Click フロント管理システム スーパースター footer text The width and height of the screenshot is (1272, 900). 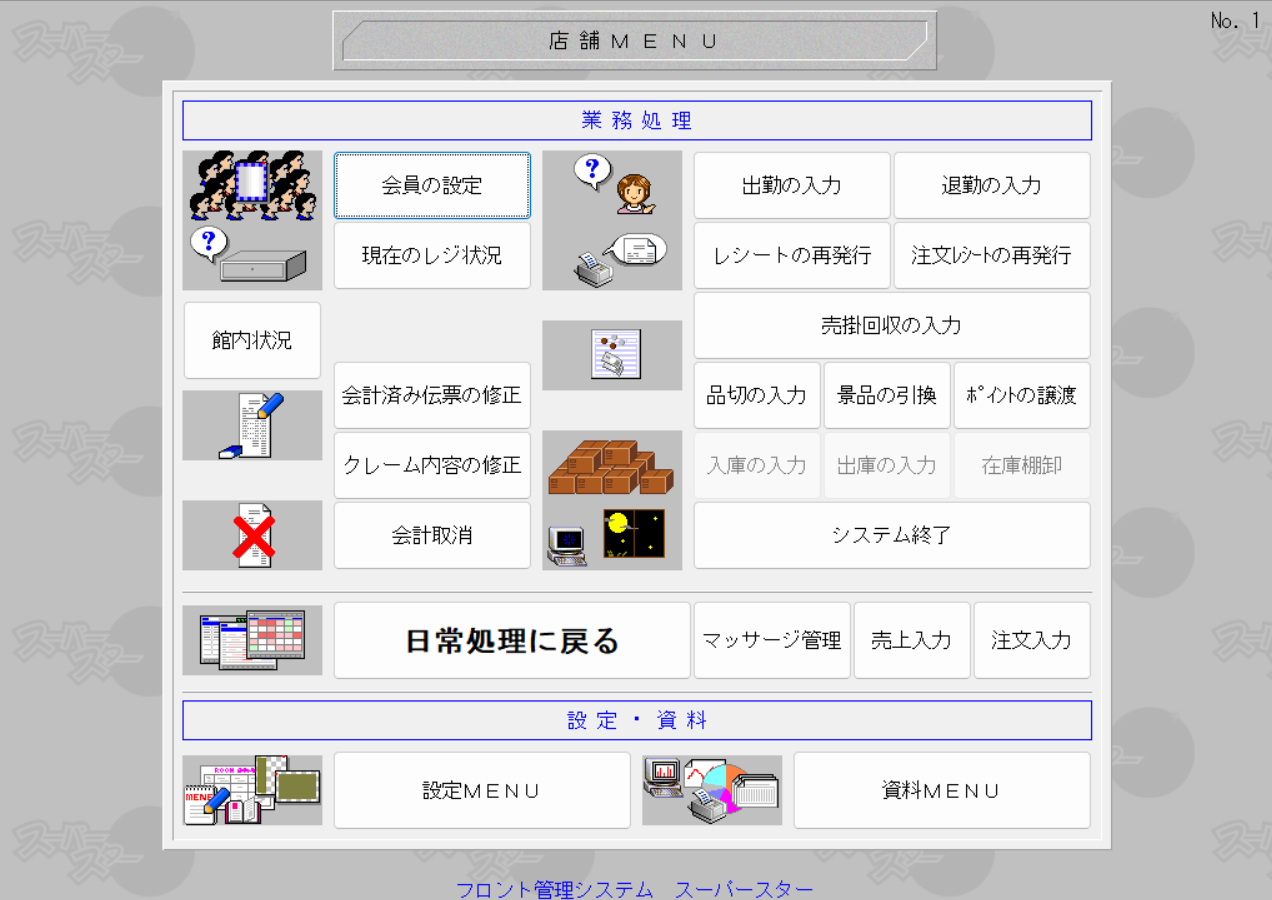pos(635,889)
